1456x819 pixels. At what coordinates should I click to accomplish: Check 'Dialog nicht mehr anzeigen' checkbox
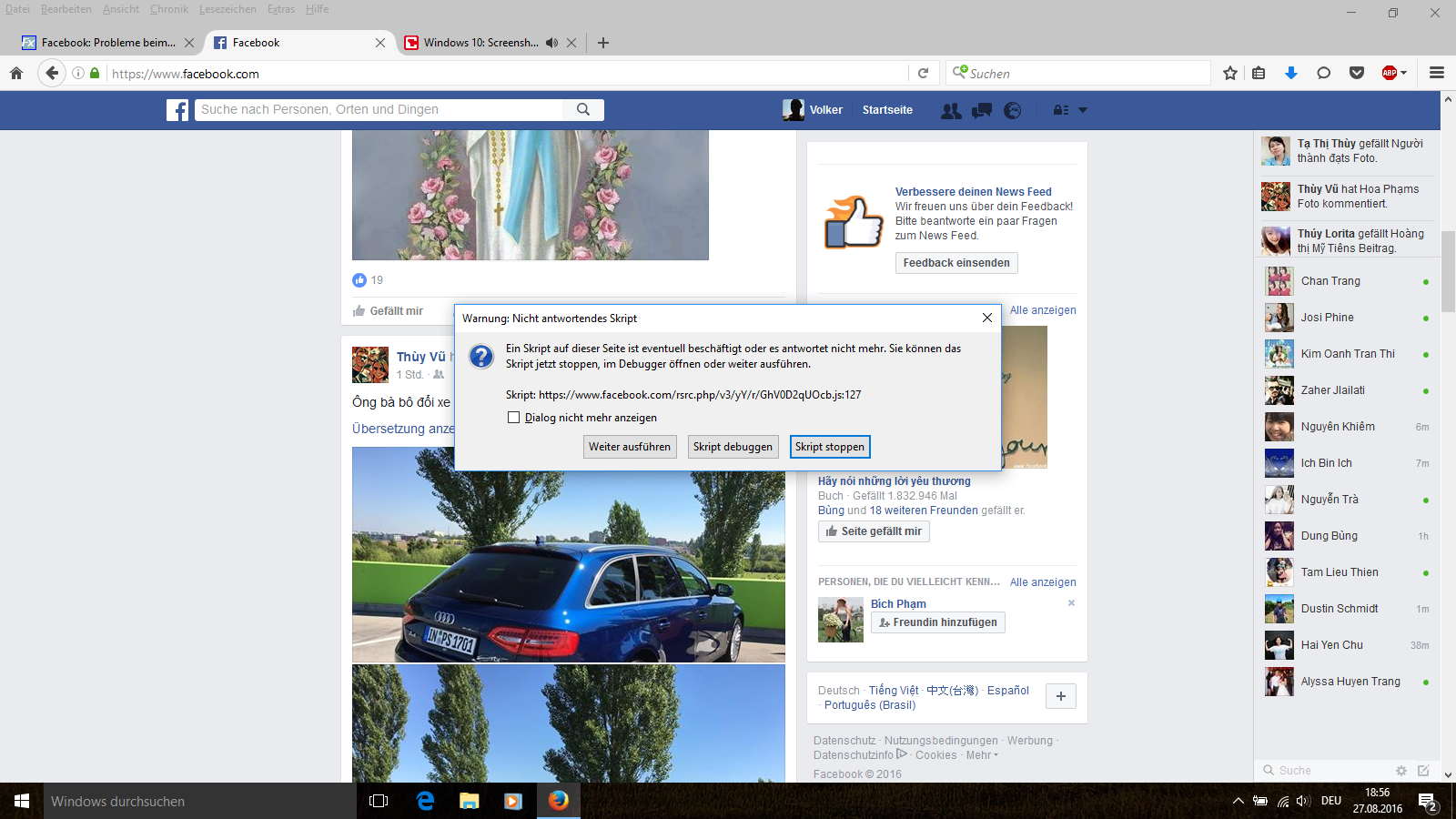(514, 418)
